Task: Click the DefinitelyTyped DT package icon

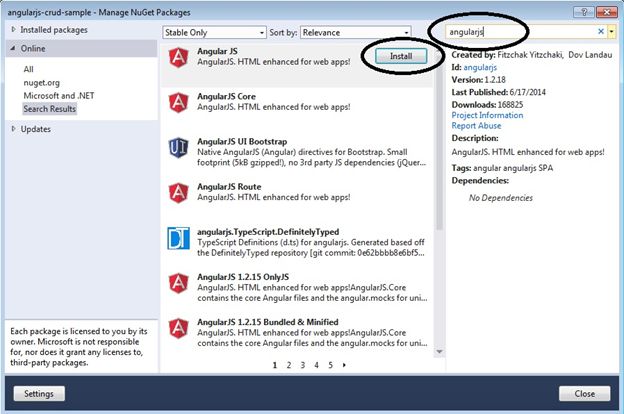Action: [x=178, y=238]
